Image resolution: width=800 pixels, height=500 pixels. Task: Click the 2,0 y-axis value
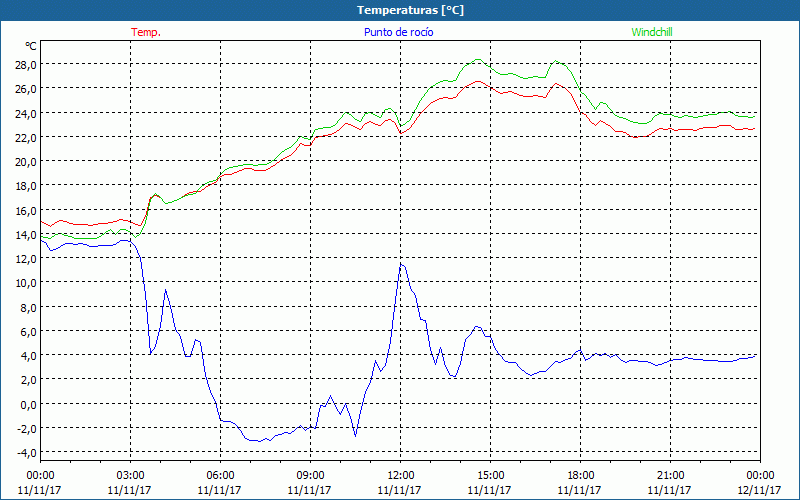click(29, 380)
